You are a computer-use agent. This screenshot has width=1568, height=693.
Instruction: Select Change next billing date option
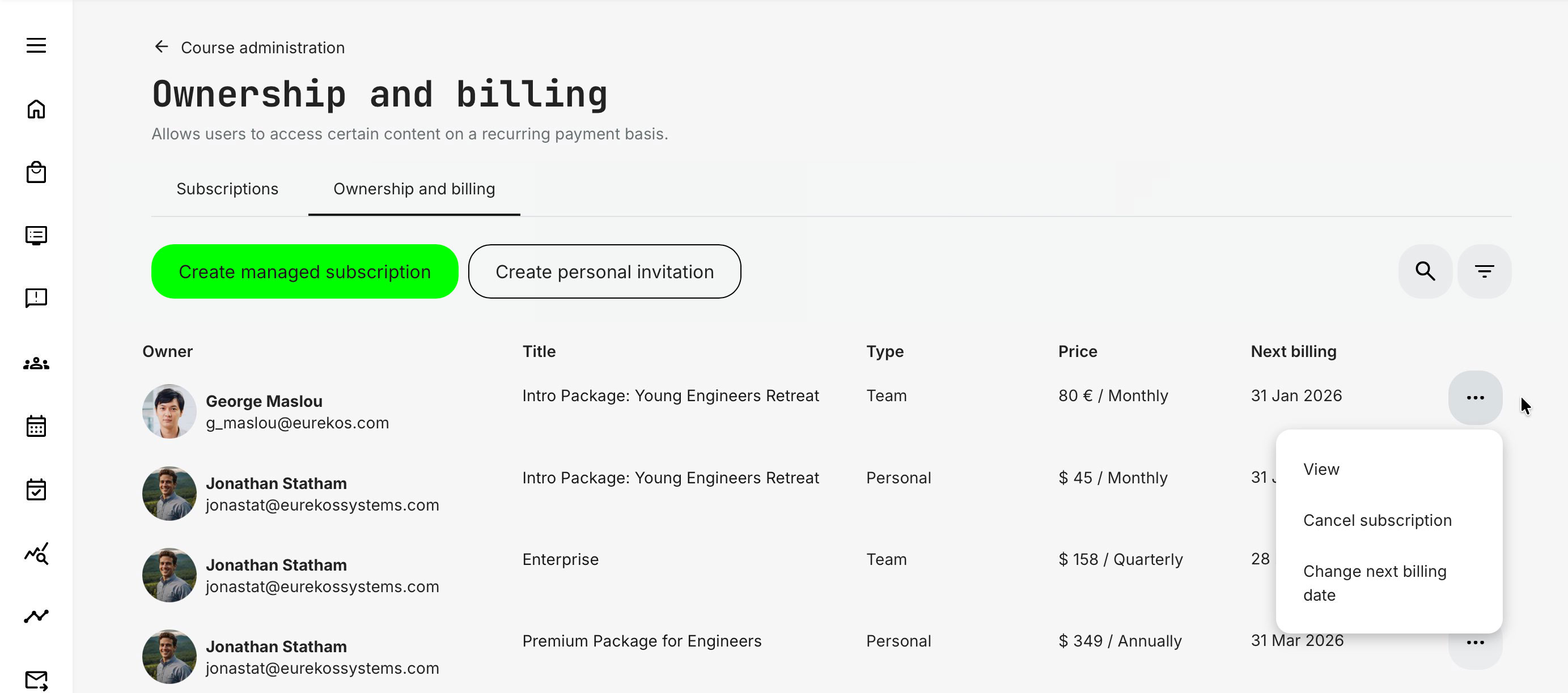[x=1374, y=583]
